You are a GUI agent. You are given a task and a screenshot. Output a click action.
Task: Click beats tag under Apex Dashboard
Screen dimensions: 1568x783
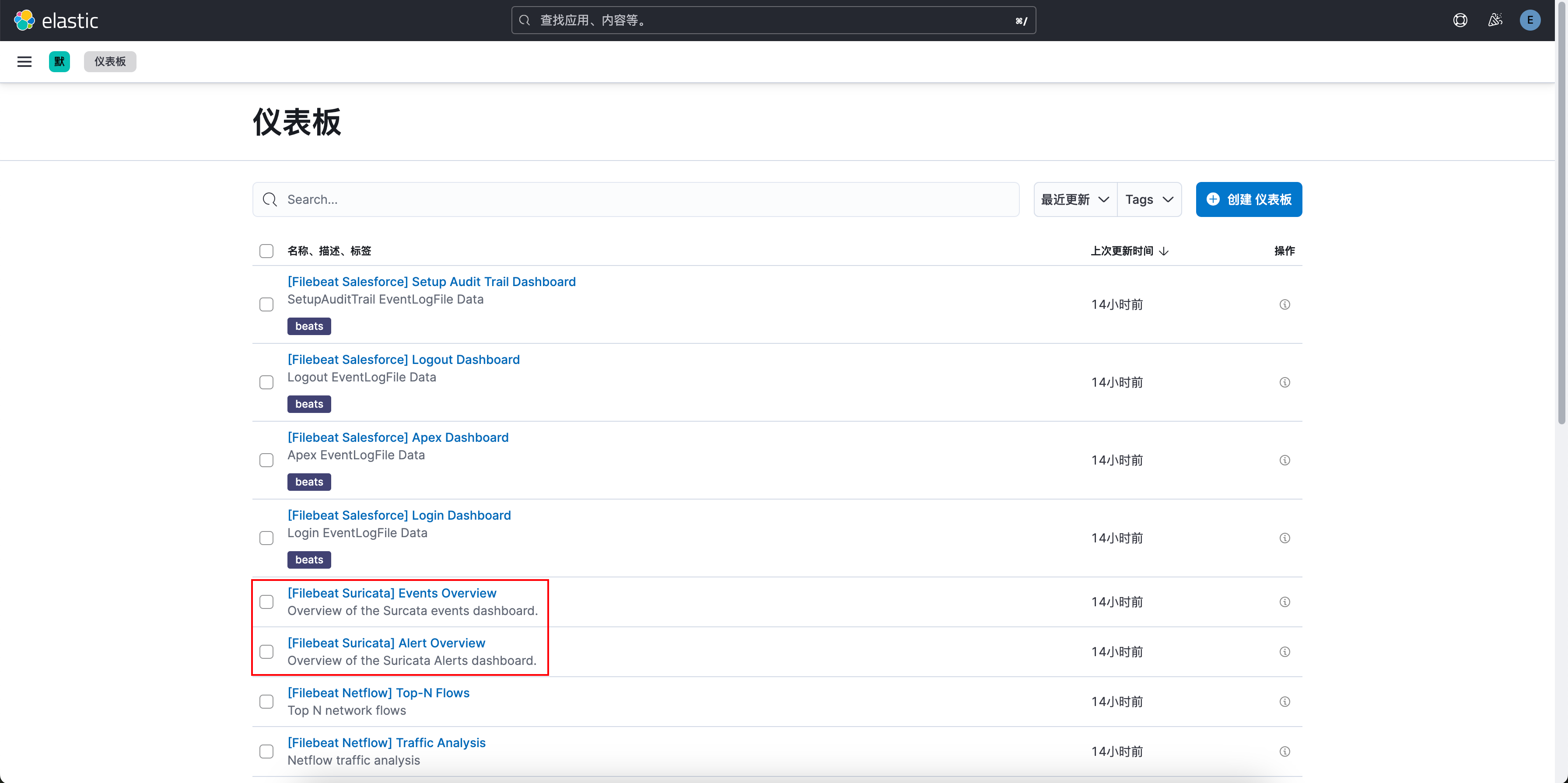[309, 482]
